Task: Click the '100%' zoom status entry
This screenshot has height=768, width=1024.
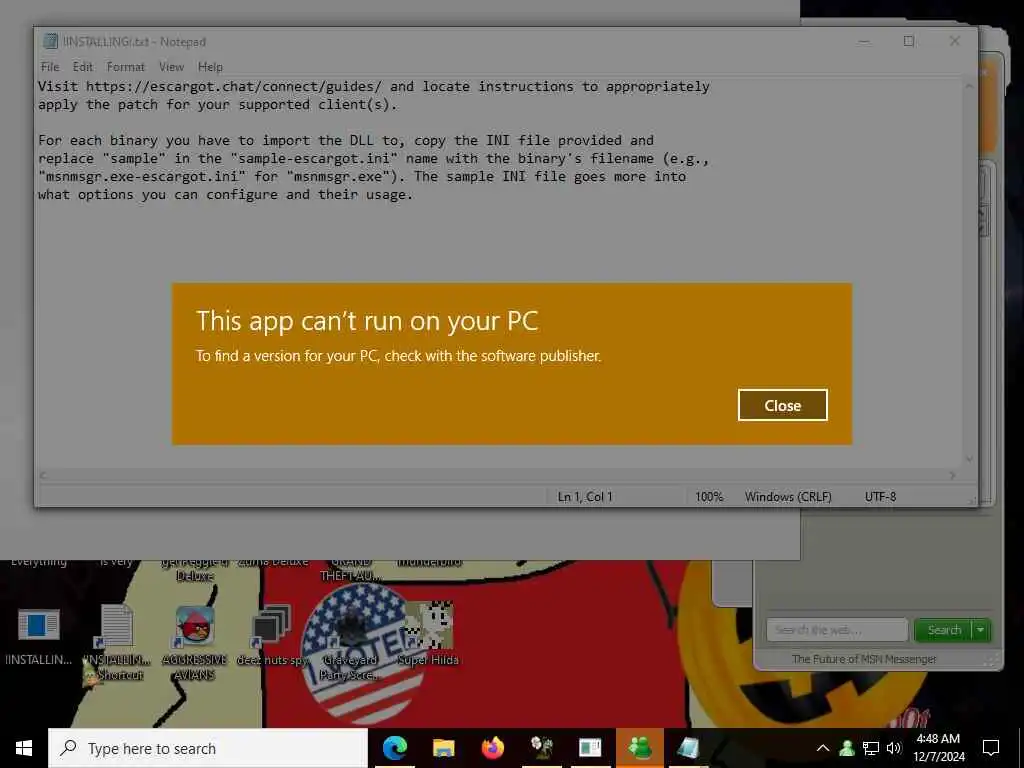Action: (709, 497)
